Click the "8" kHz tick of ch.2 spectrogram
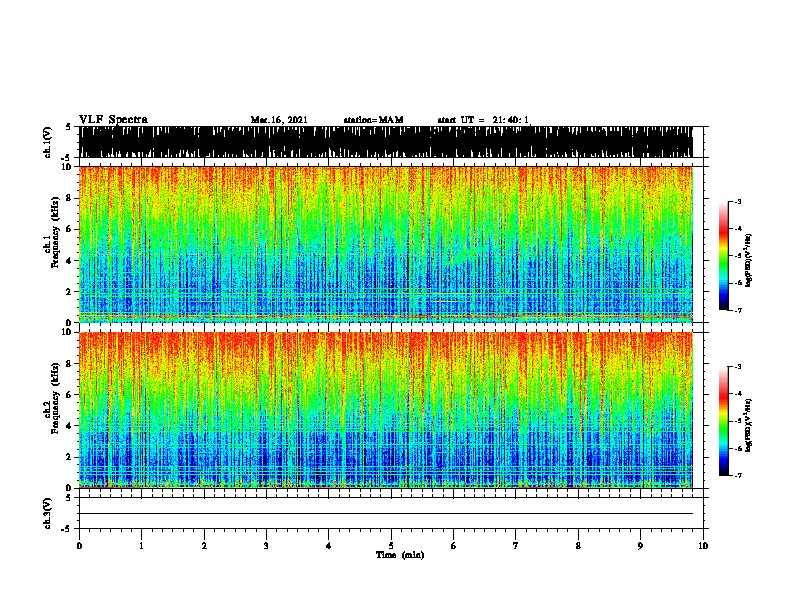This screenshot has height=612, width=792. (69, 364)
